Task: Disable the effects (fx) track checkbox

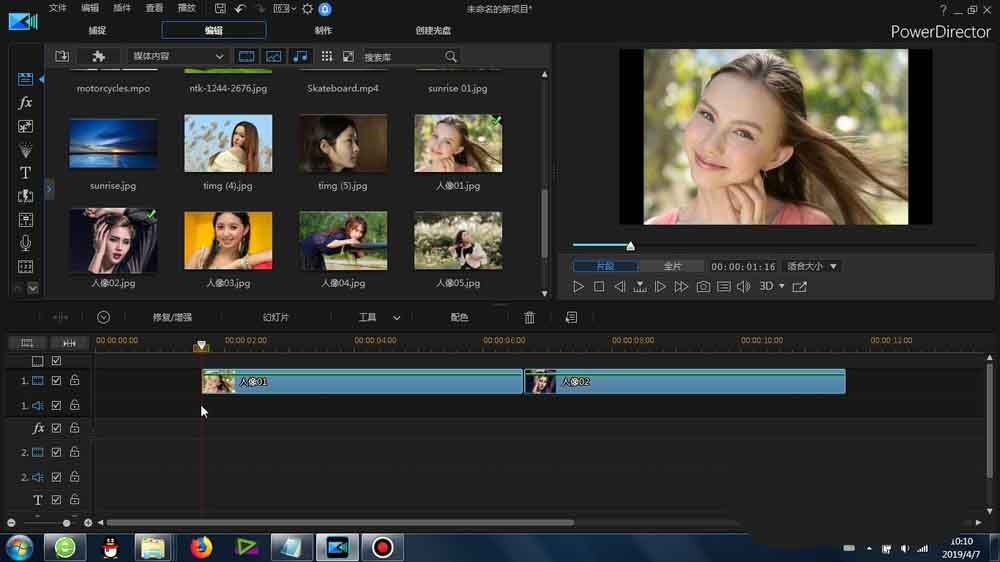Action: [57, 428]
